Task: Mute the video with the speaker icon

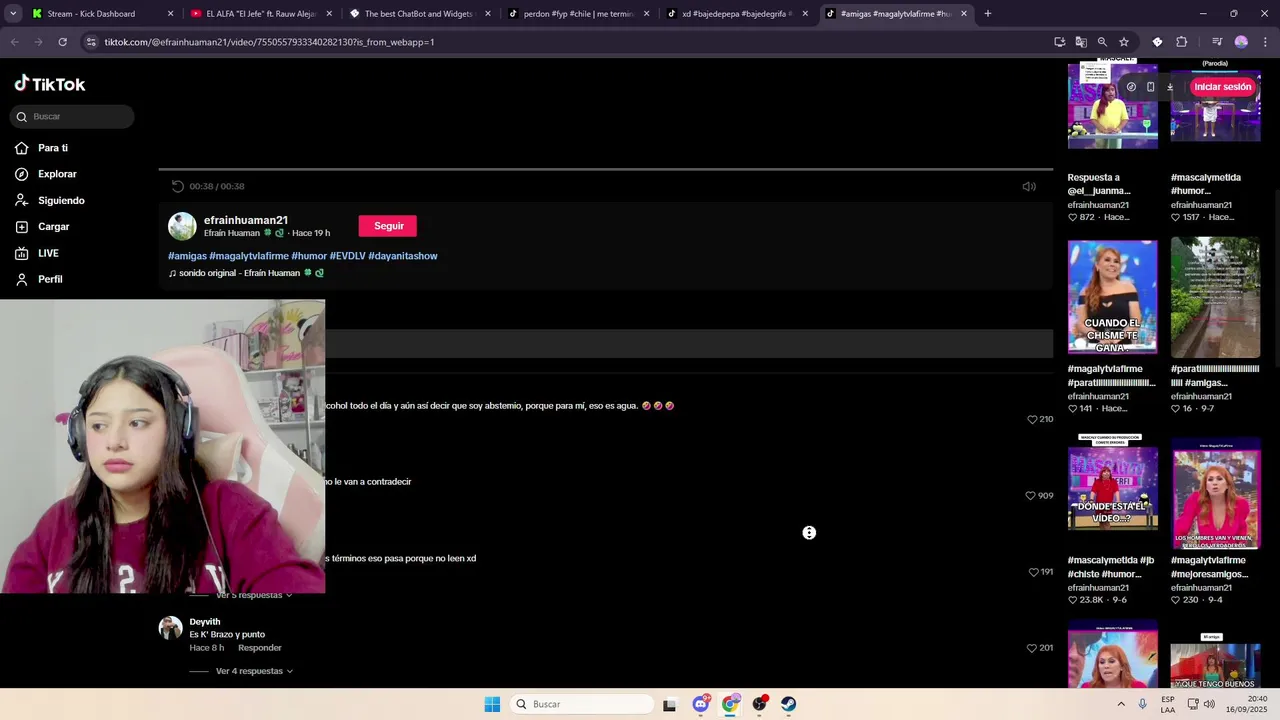Action: click(x=1029, y=186)
